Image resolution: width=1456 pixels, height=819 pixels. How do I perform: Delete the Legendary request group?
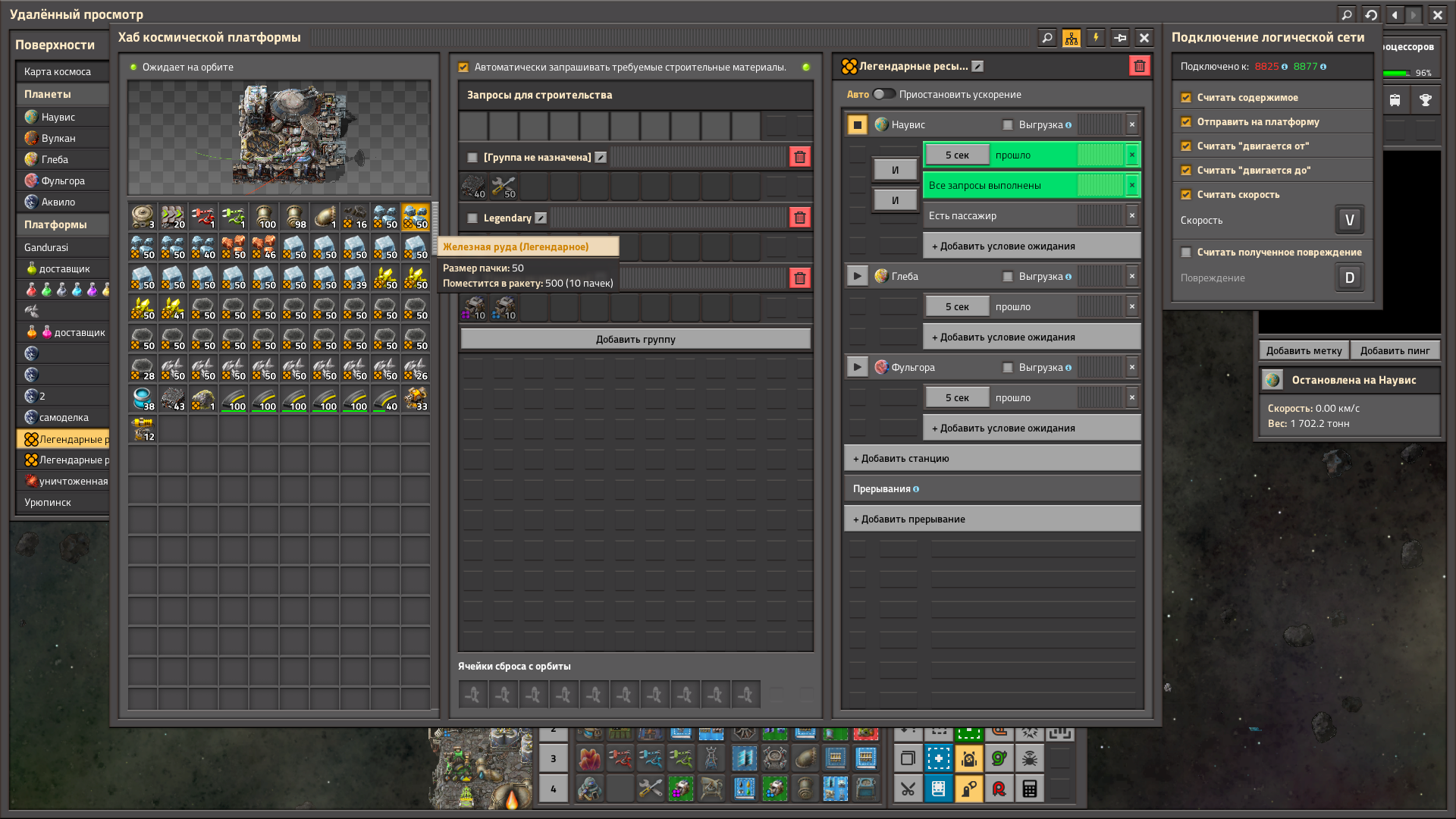(x=800, y=218)
